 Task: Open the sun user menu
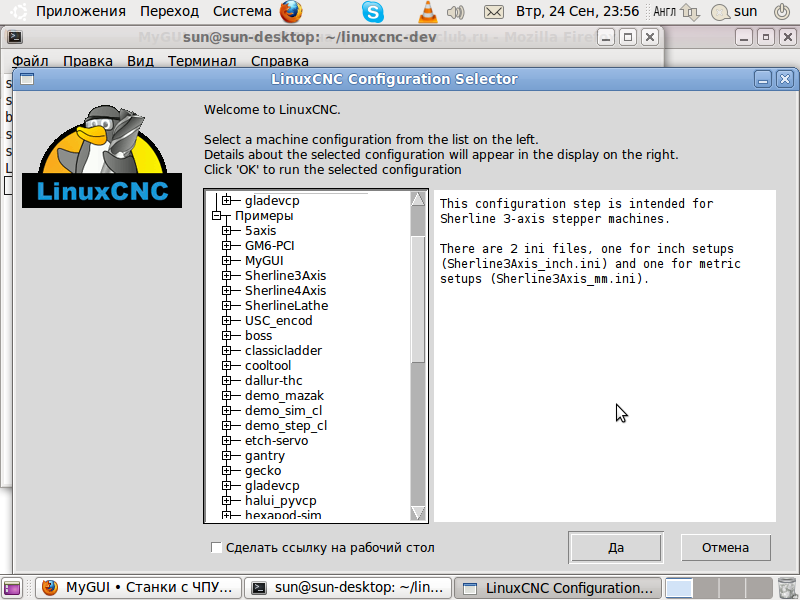(x=735, y=11)
